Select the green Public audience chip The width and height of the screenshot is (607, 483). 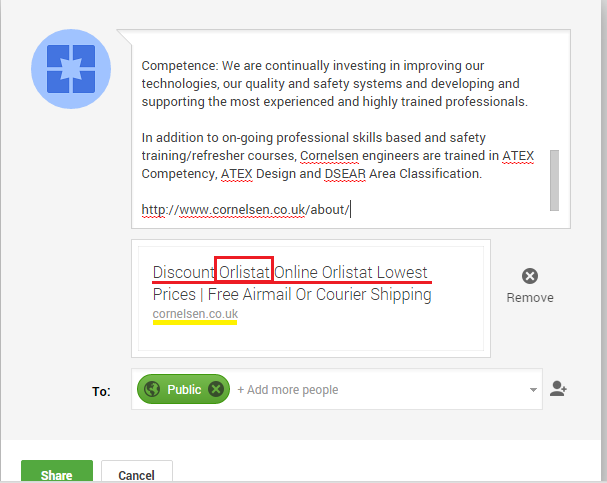click(x=183, y=389)
